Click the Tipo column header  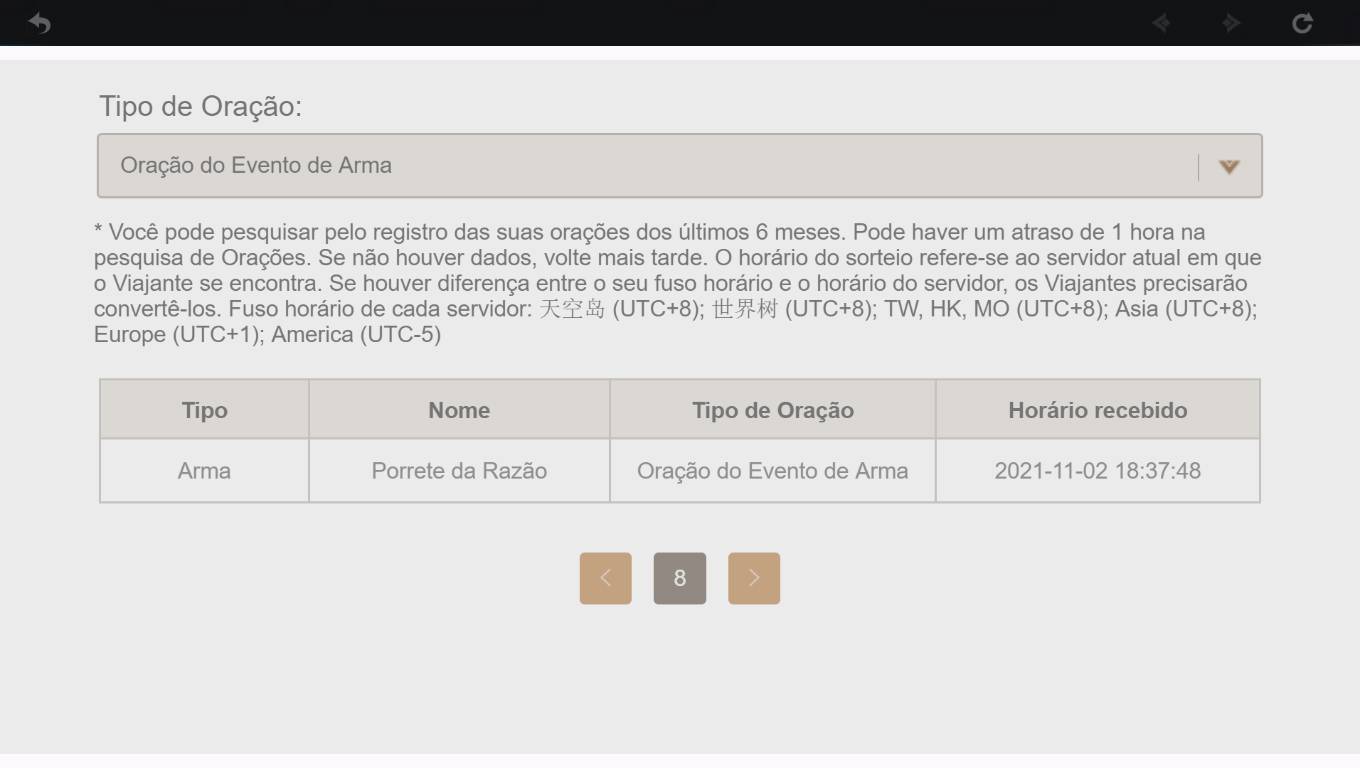[x=204, y=410]
